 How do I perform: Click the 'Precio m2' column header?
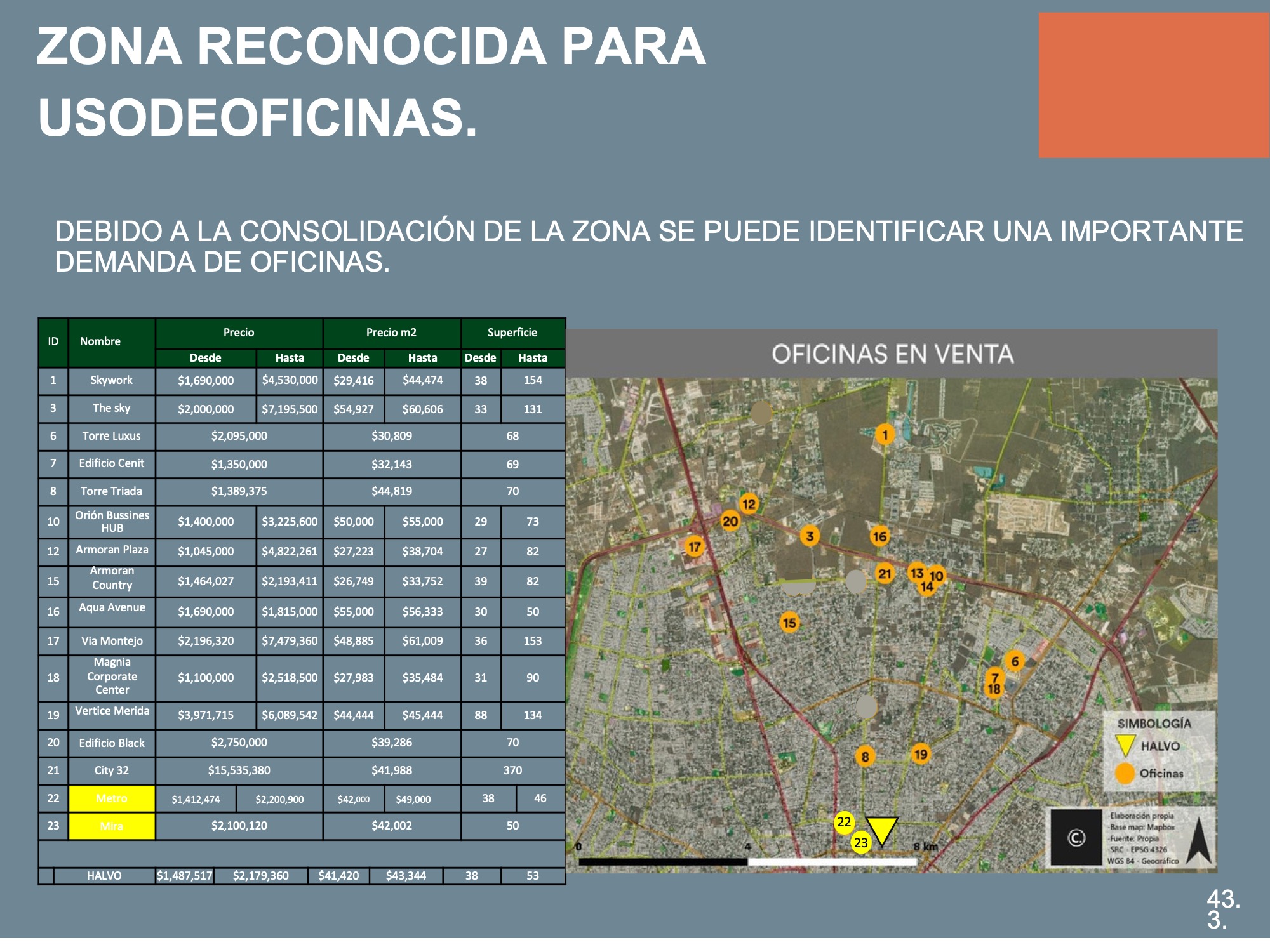[x=392, y=333]
